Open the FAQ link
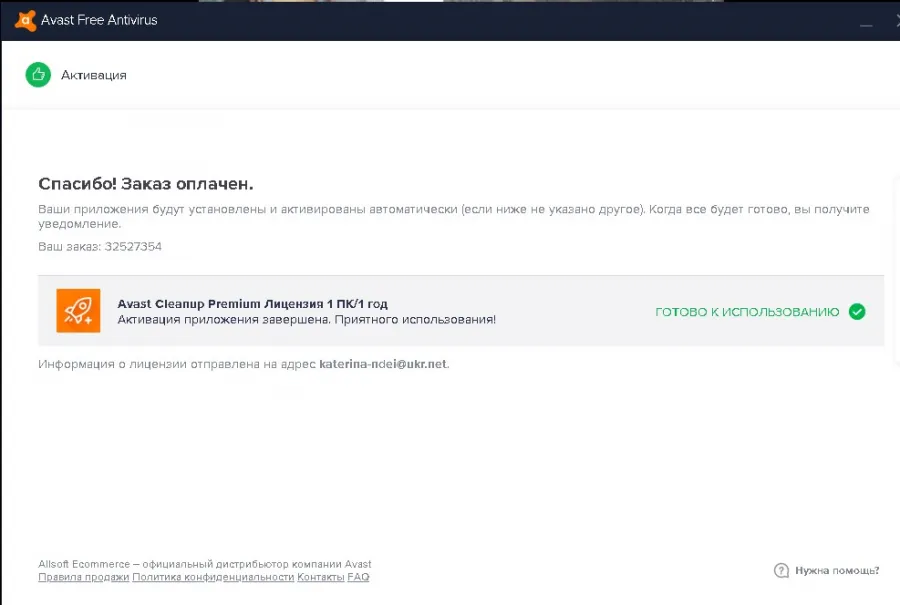 (358, 577)
